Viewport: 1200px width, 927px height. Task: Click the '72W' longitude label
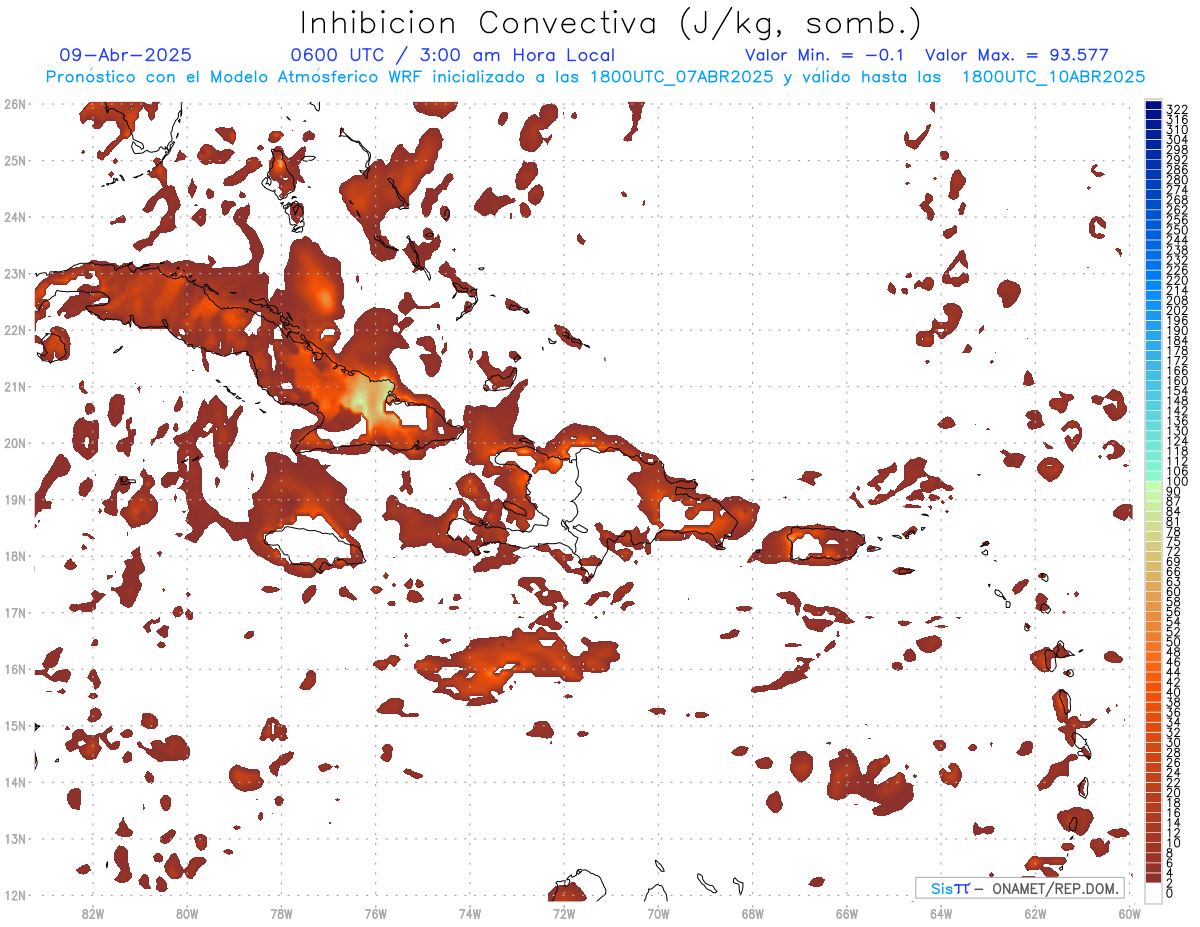[x=564, y=913]
